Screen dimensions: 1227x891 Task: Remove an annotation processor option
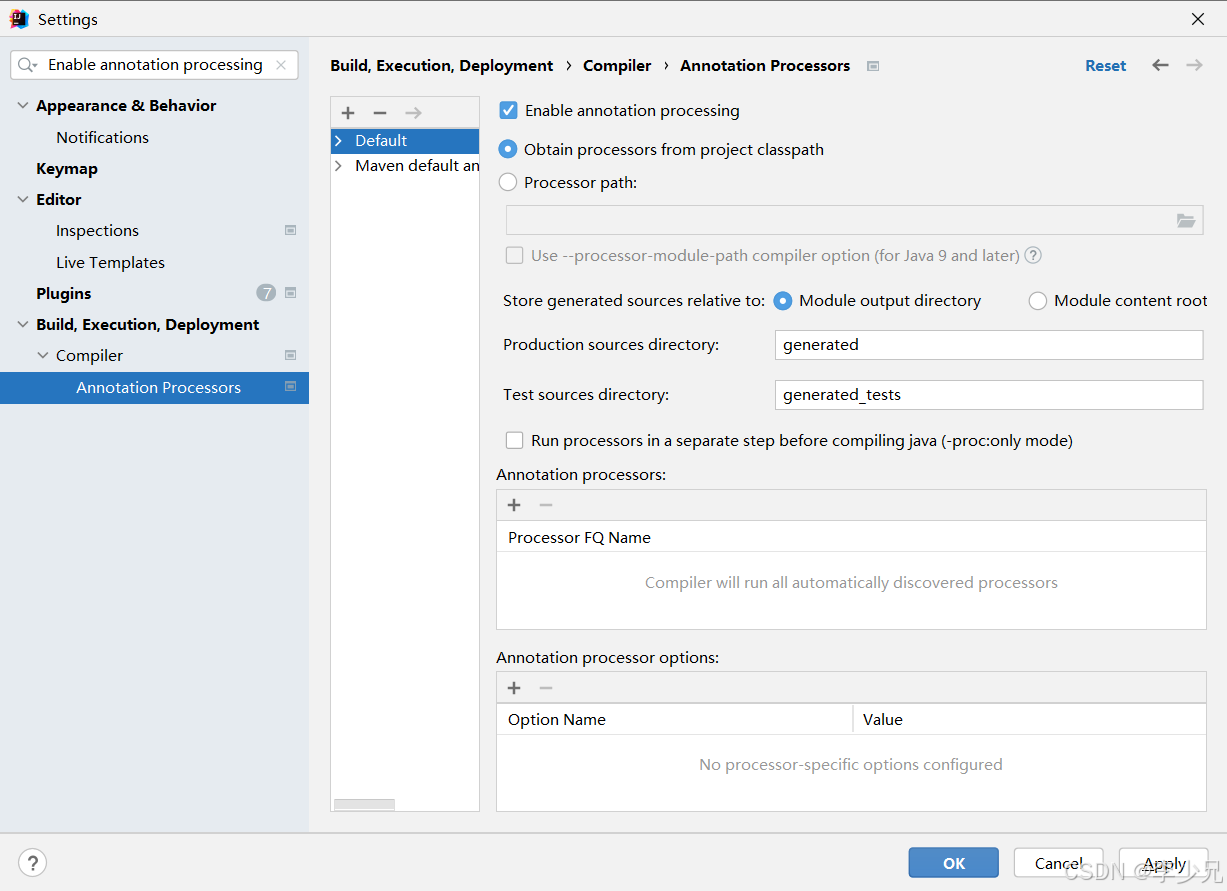pyautogui.click(x=546, y=688)
